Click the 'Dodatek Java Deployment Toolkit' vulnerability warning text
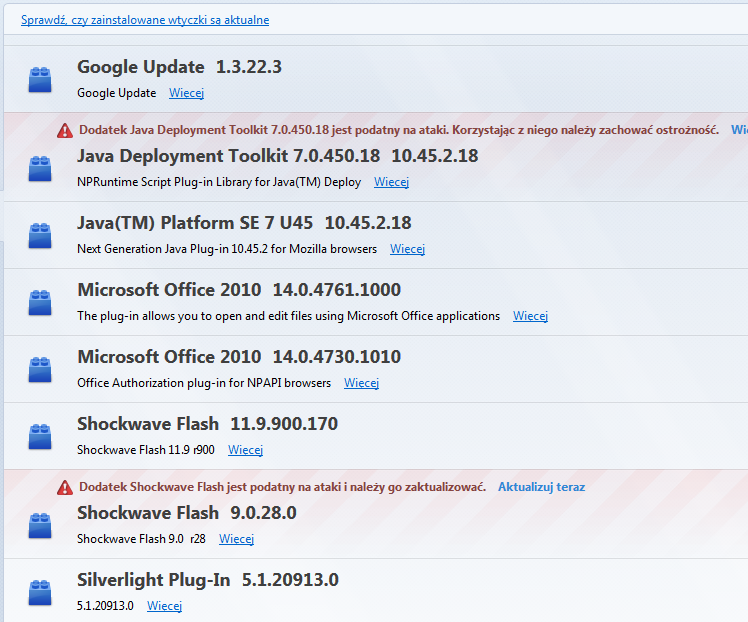The image size is (748, 622). point(399,130)
